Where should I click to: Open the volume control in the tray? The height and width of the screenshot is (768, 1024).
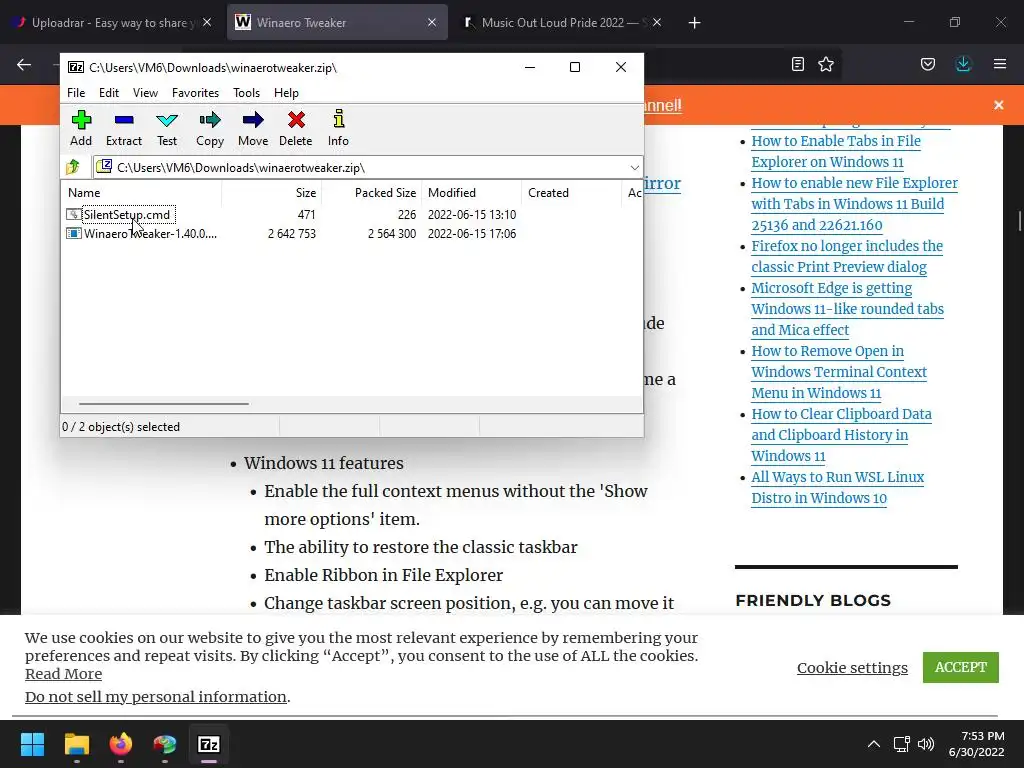pos(926,744)
